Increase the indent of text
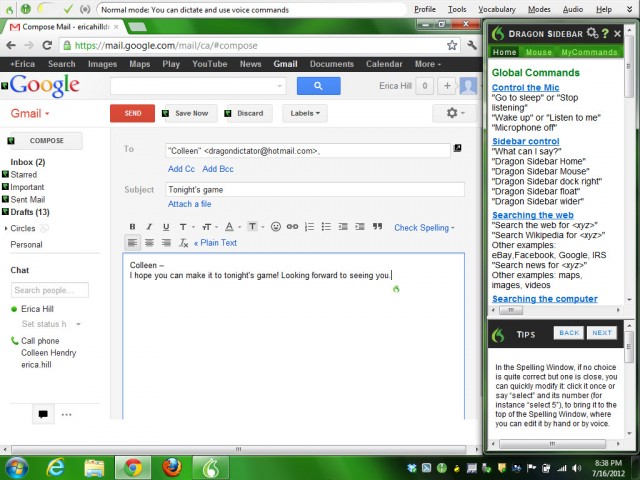 pyautogui.click(x=360, y=227)
